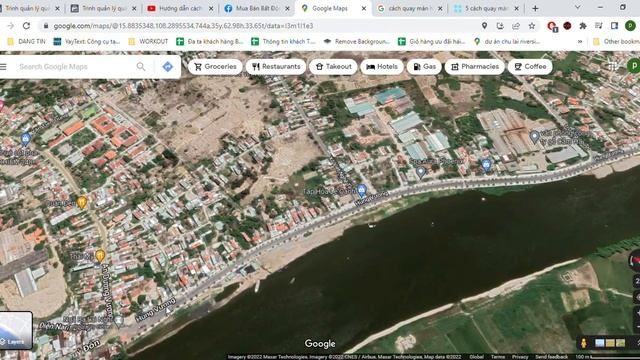This screenshot has height=360, width=640.
Task: Select the Pharmacies category chip
Action: click(475, 67)
